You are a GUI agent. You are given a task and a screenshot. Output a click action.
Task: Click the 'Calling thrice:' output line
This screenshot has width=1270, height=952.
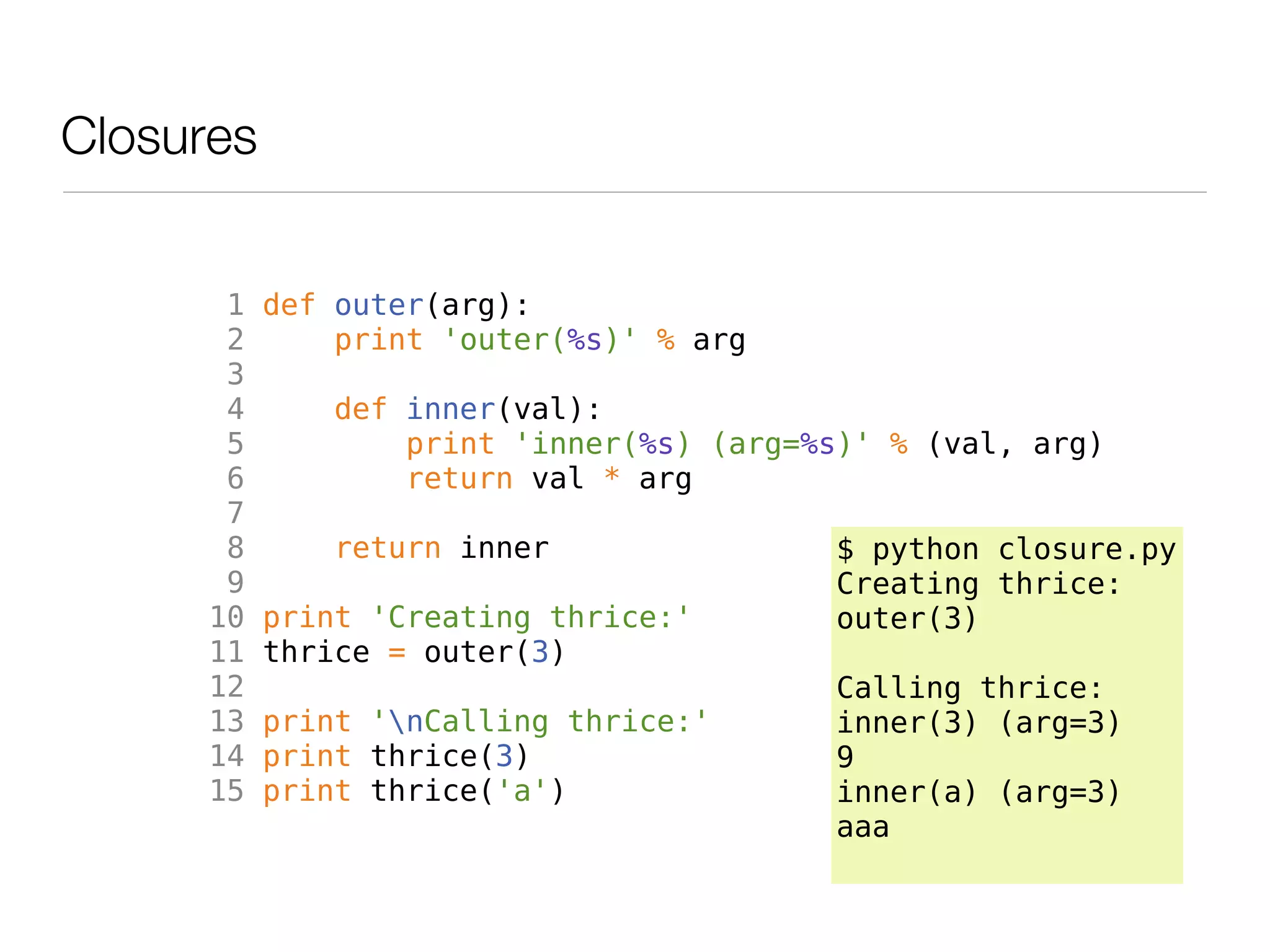click(970, 689)
